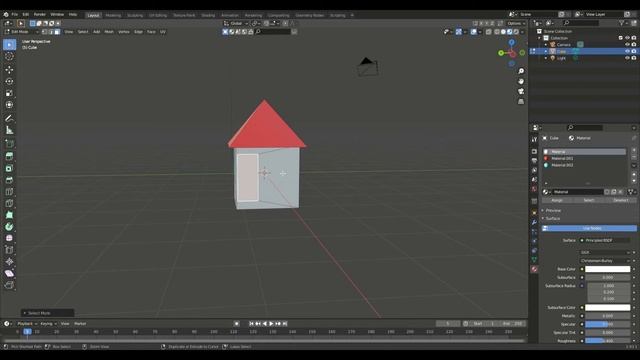
Task: Open the File menu
Action: (x=15, y=14)
